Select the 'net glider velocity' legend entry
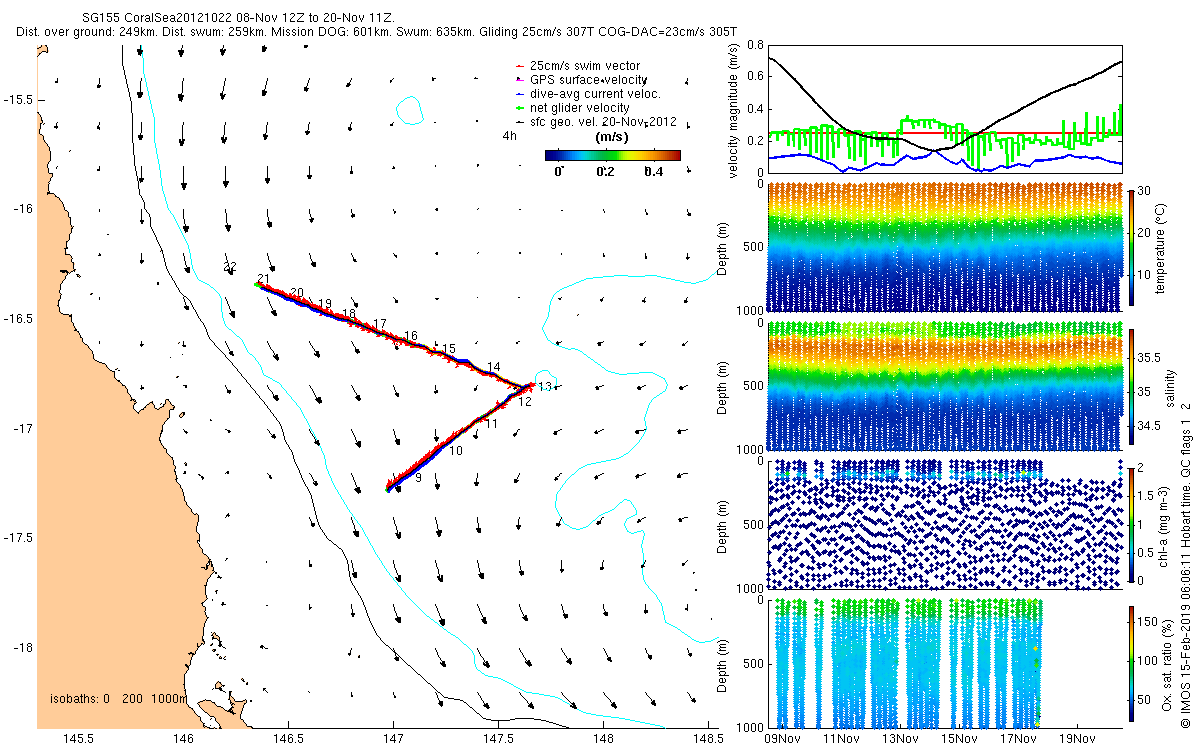1200x750 pixels. (x=571, y=108)
